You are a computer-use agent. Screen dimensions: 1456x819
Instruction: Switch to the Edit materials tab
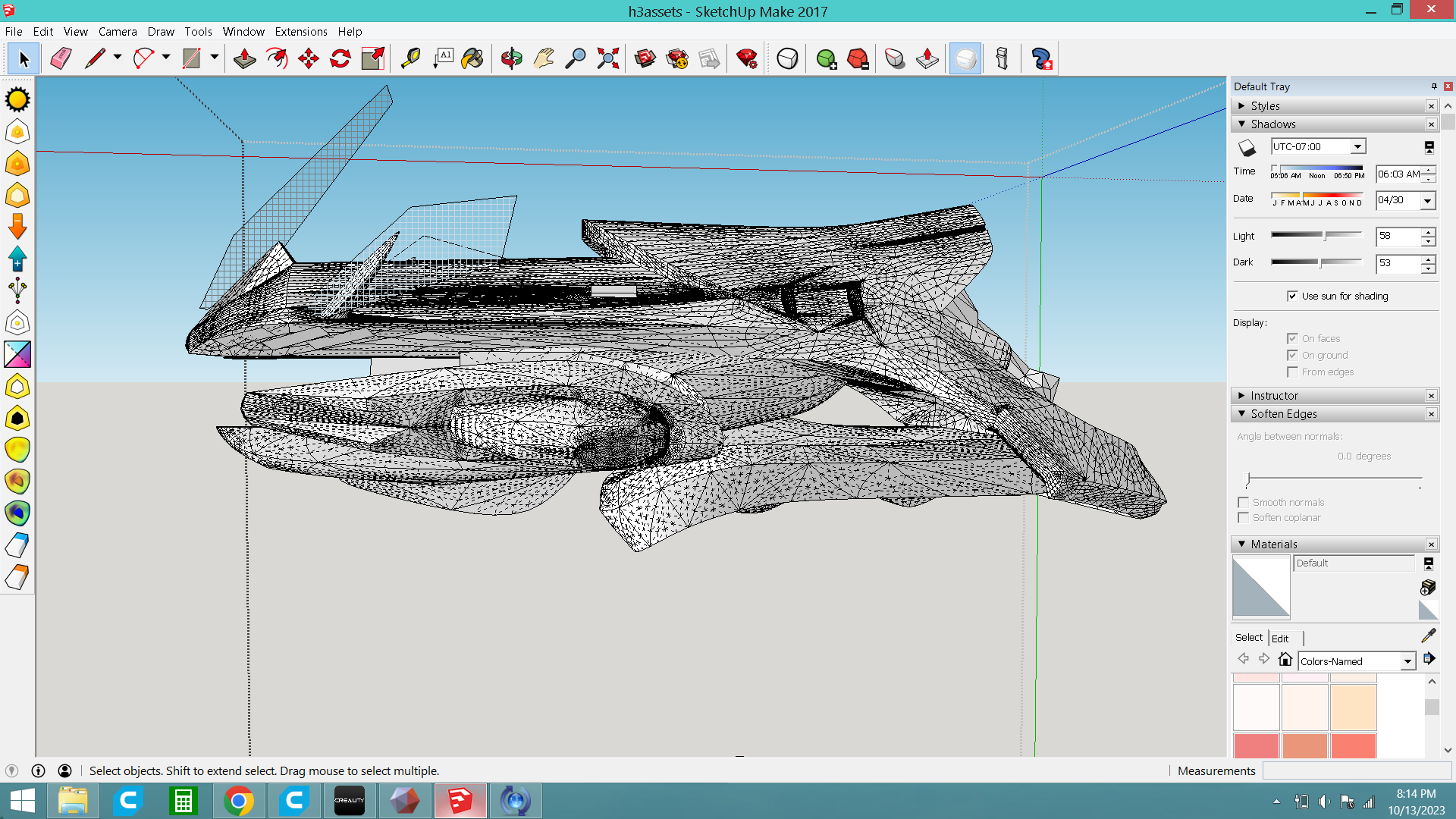pos(1280,638)
